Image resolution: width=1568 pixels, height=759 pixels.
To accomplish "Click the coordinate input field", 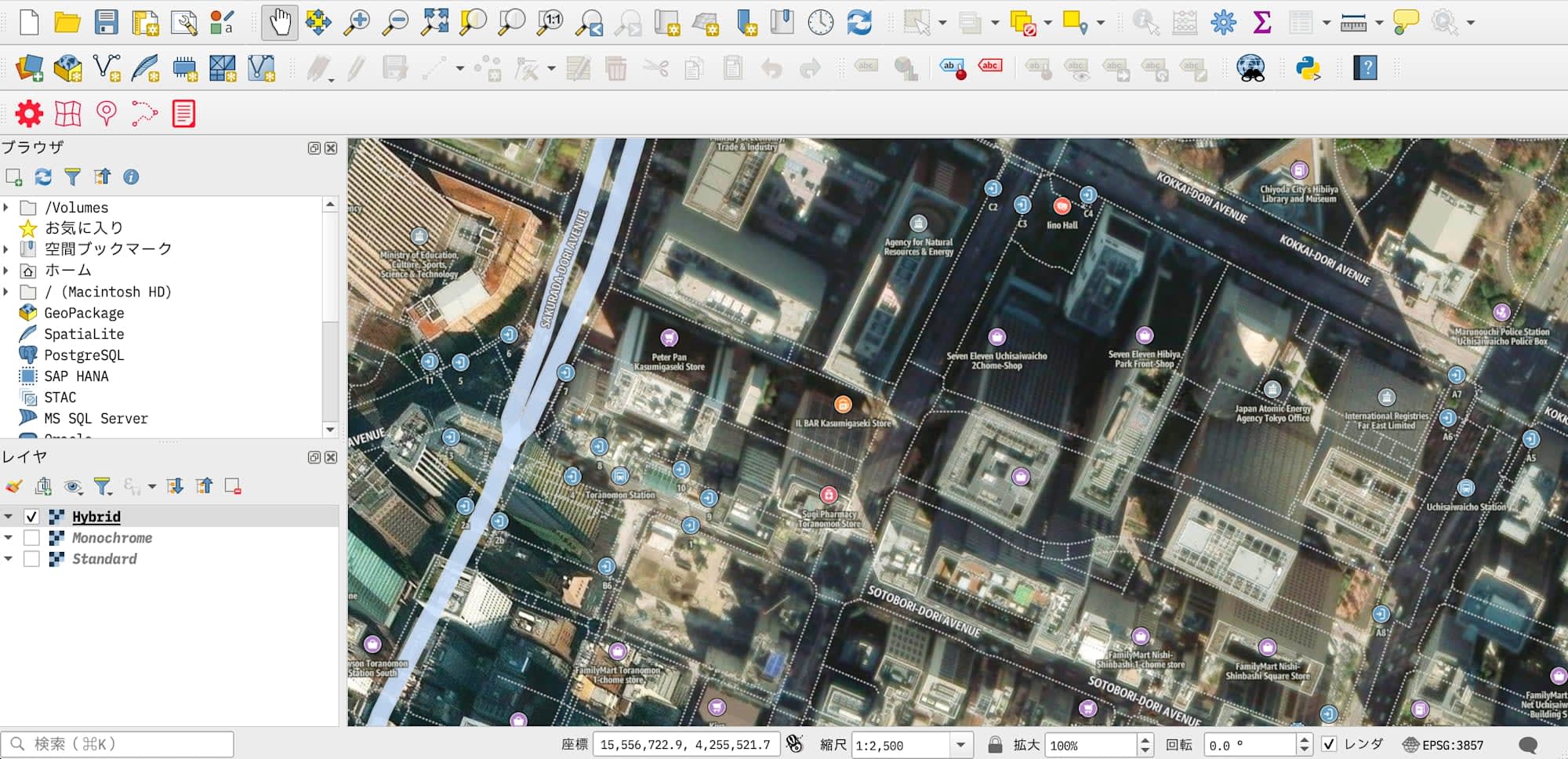I will tap(685, 745).
